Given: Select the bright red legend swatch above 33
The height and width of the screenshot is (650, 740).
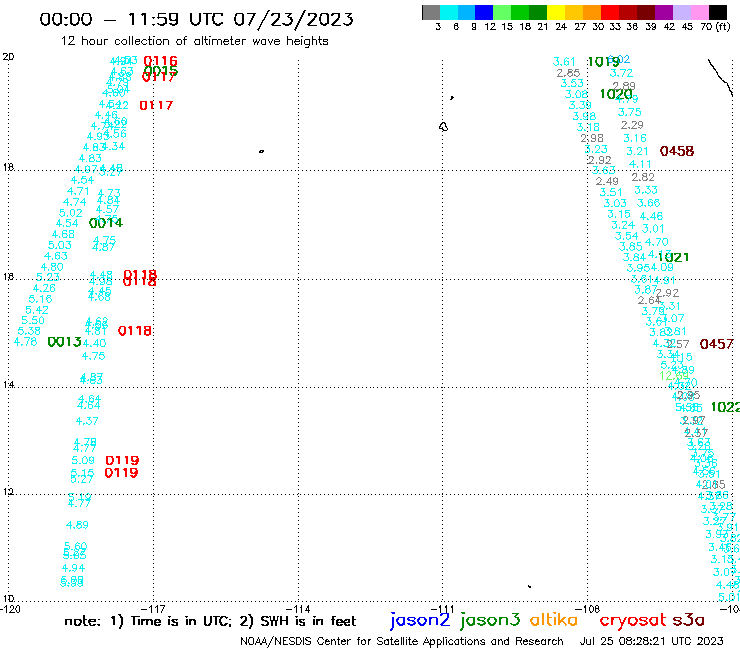Looking at the screenshot, I should 609,12.
